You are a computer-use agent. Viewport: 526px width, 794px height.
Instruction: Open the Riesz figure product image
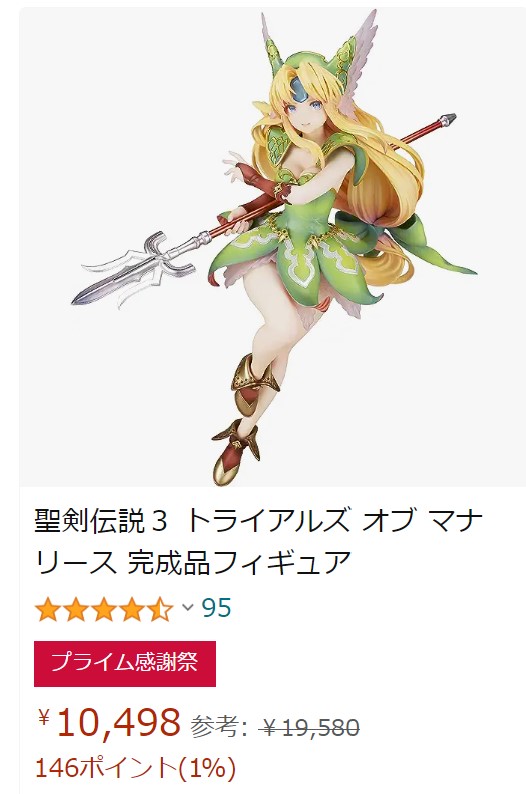point(272,247)
